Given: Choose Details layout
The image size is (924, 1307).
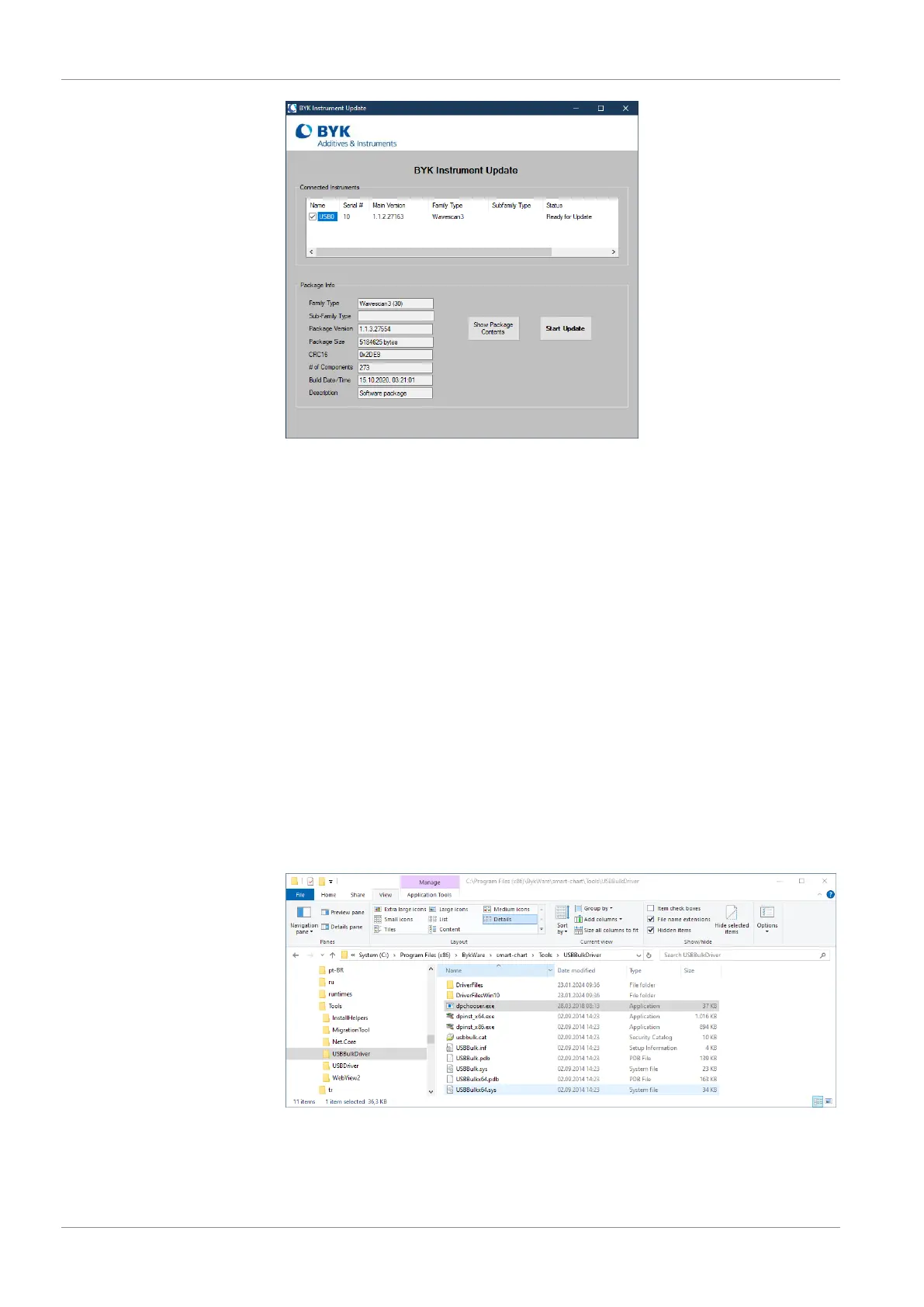Looking at the screenshot, I should pyautogui.click(x=510, y=920).
